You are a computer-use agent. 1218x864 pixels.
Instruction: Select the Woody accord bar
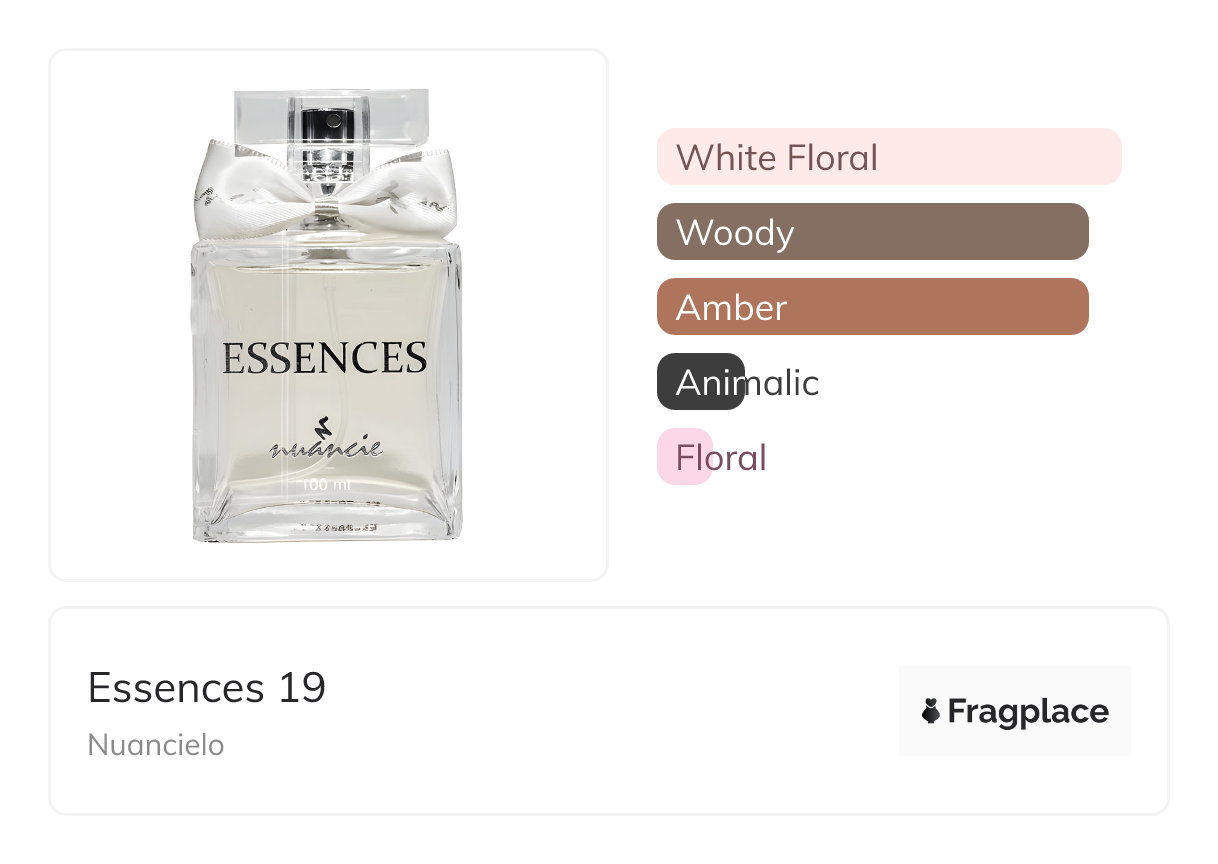coord(872,232)
